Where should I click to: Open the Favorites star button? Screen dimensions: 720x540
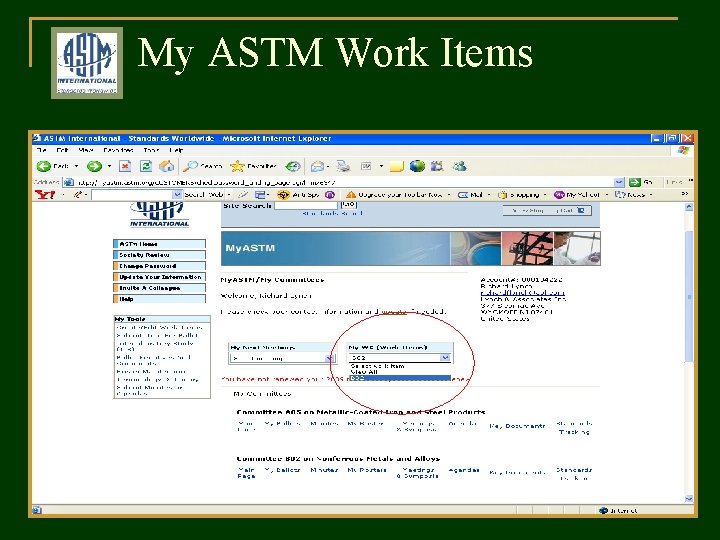tap(253, 166)
